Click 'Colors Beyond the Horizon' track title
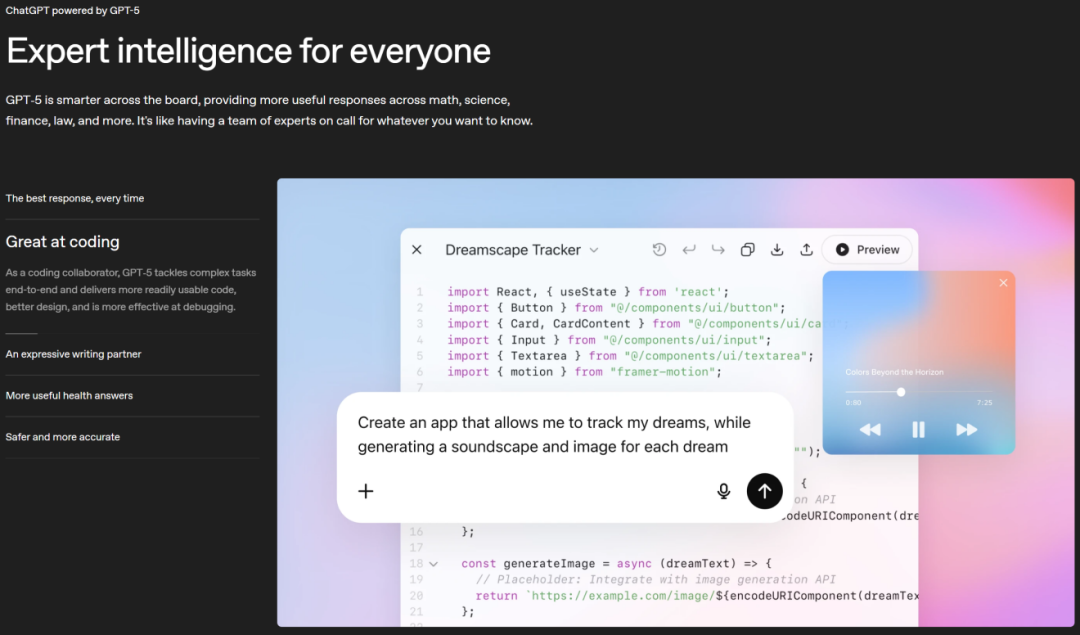The height and width of the screenshot is (635, 1080). 894,372
